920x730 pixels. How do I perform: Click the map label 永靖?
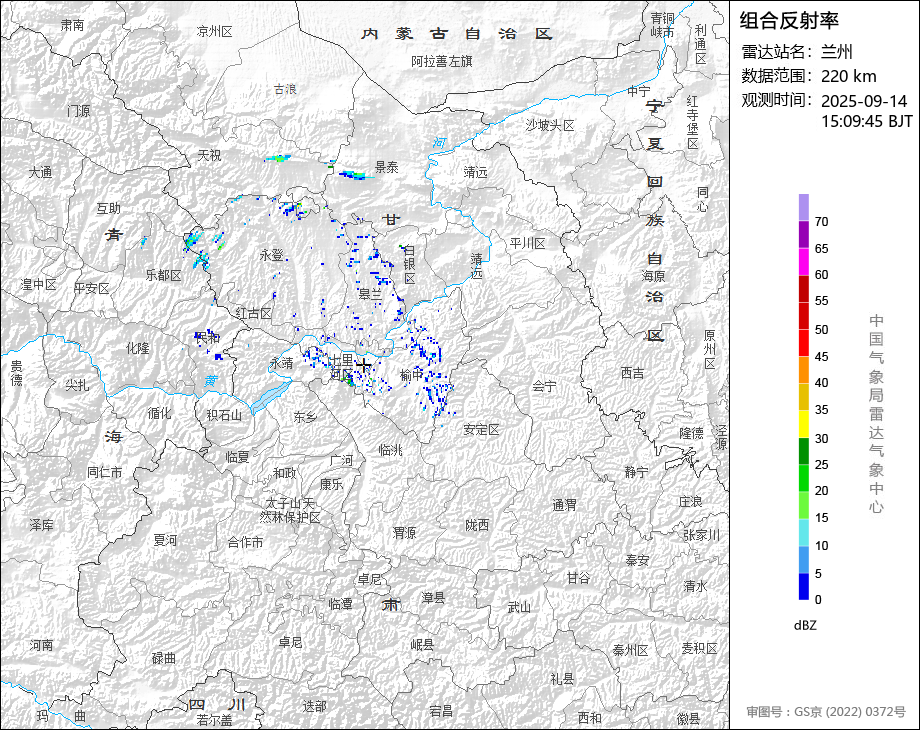pos(282,363)
